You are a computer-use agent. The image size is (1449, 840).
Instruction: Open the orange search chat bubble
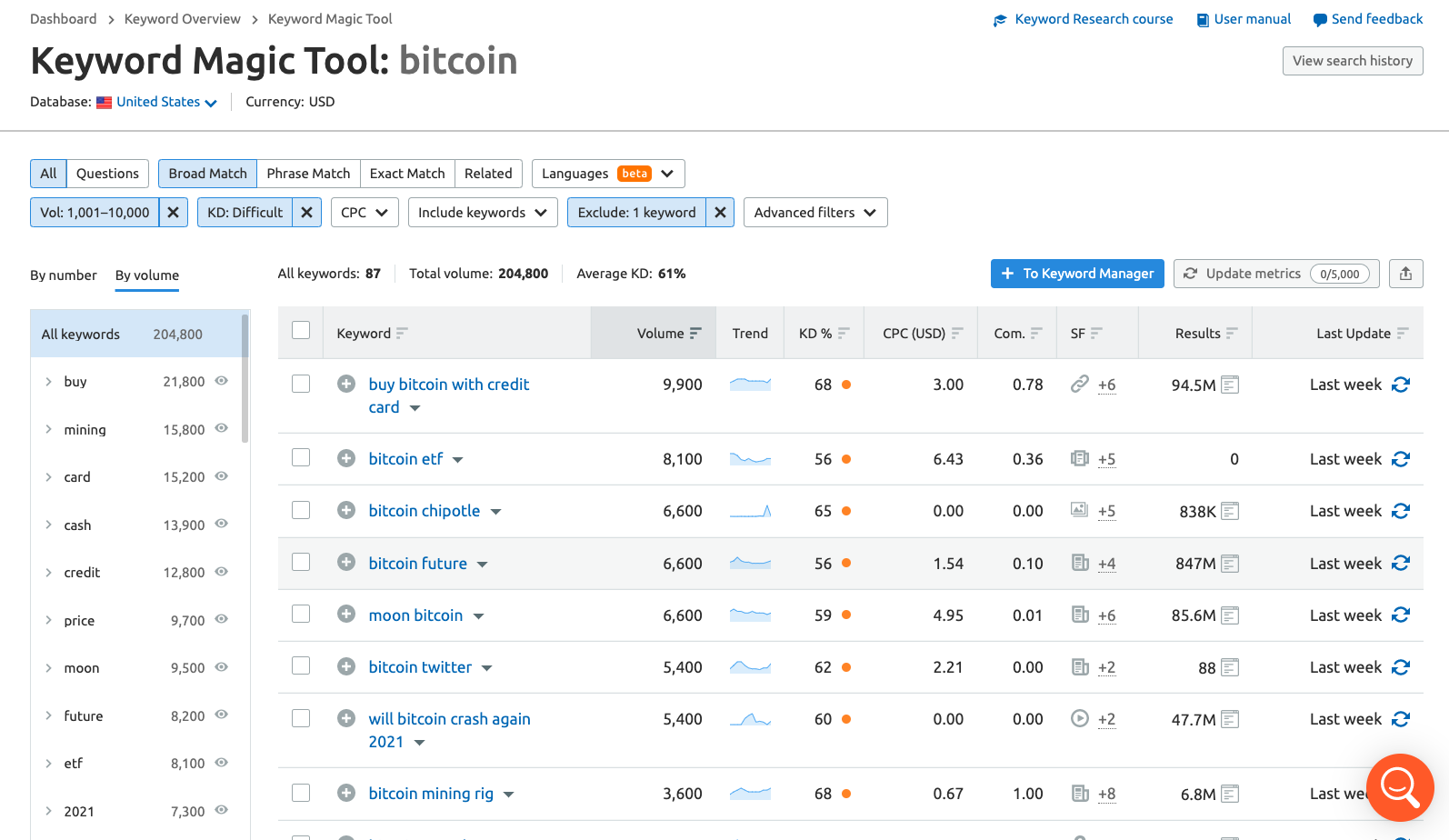(1400, 787)
